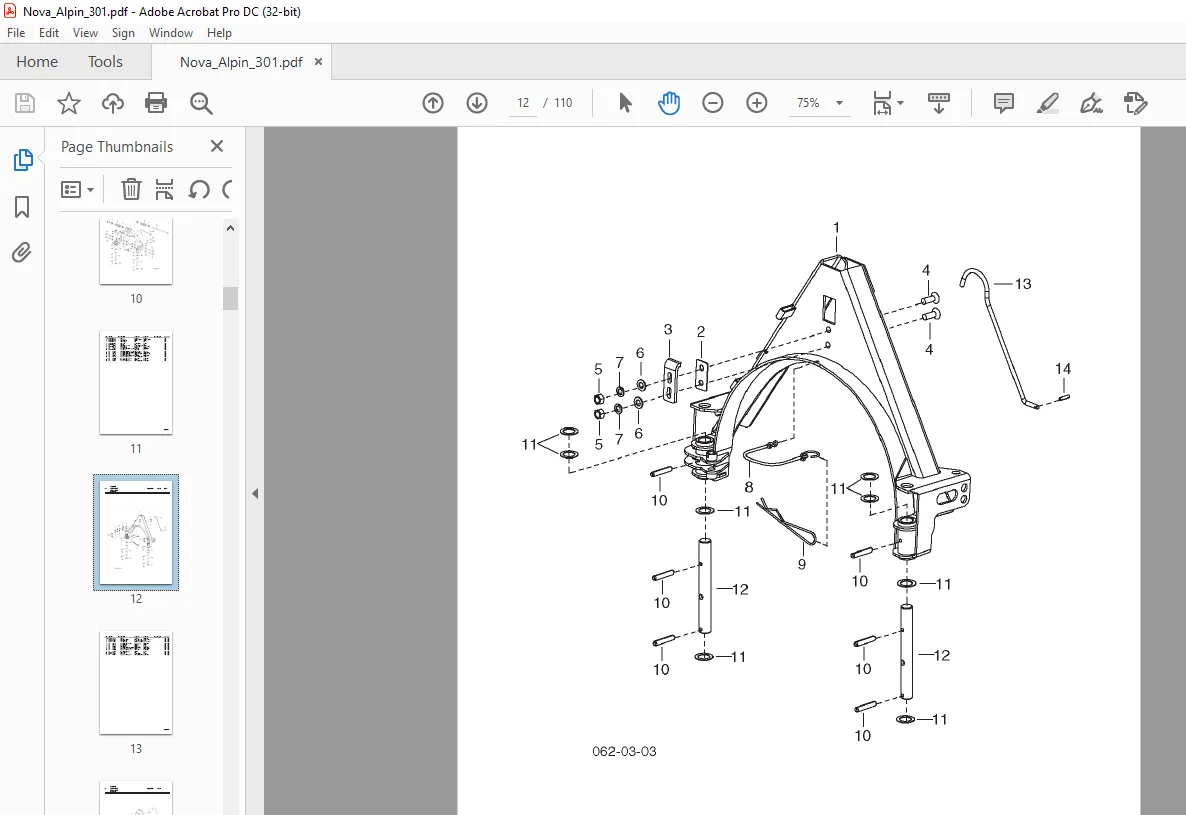Viewport: 1186px width, 815px height.
Task: Click the Extract/insert pages icon in thumbnails
Action: tap(164, 189)
